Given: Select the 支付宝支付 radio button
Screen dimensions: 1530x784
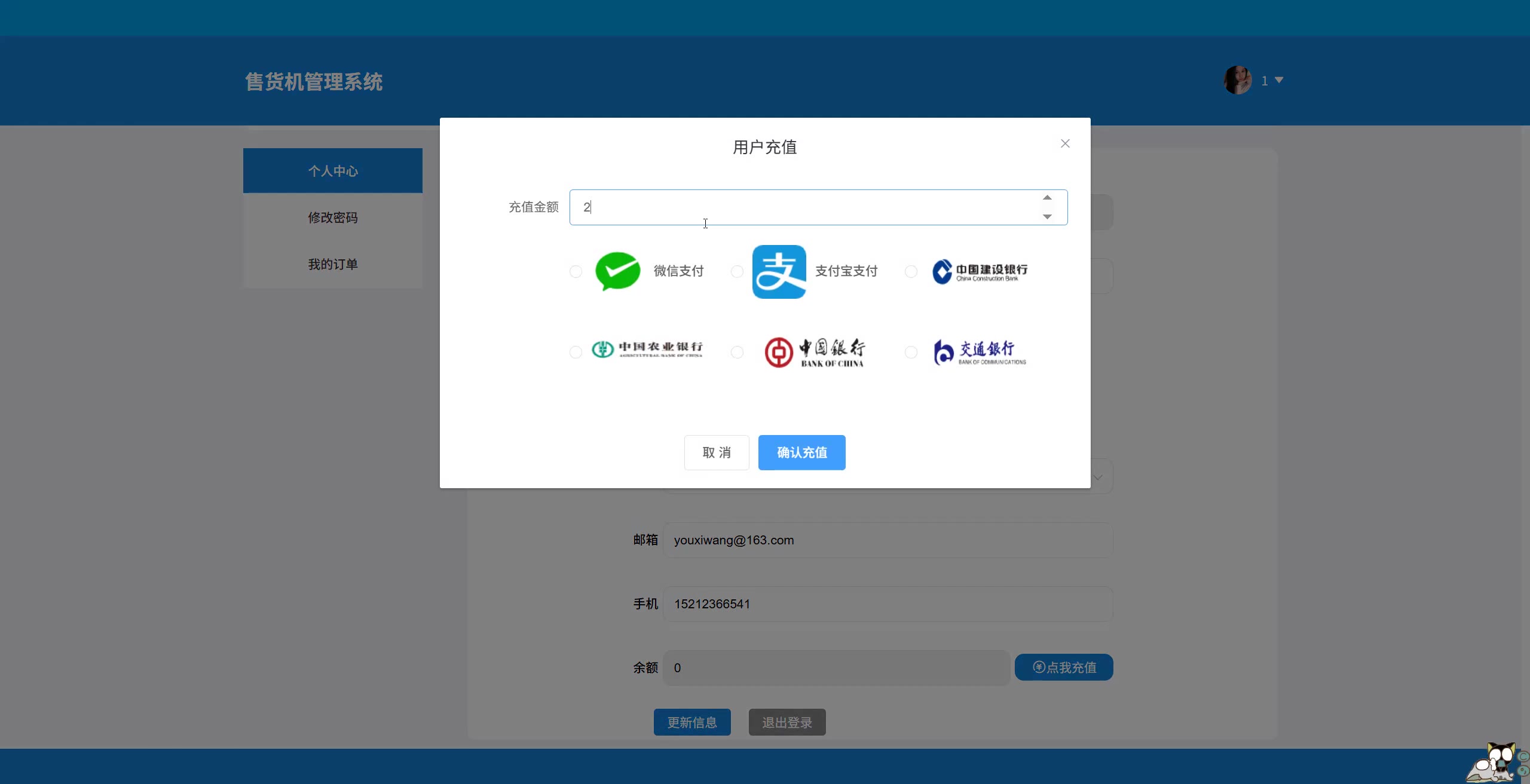Looking at the screenshot, I should [x=737, y=272].
